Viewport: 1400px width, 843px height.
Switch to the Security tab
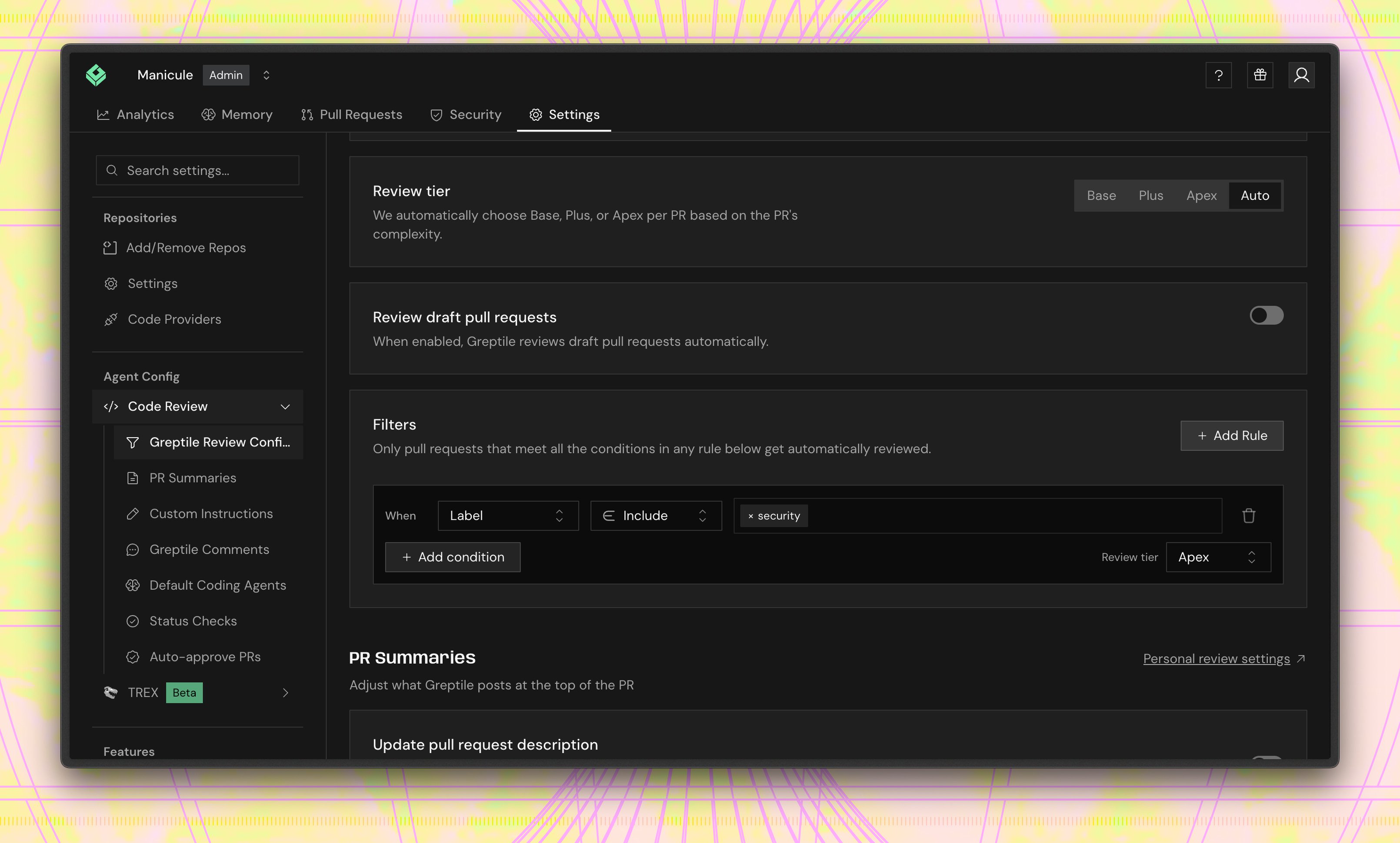[x=466, y=115]
